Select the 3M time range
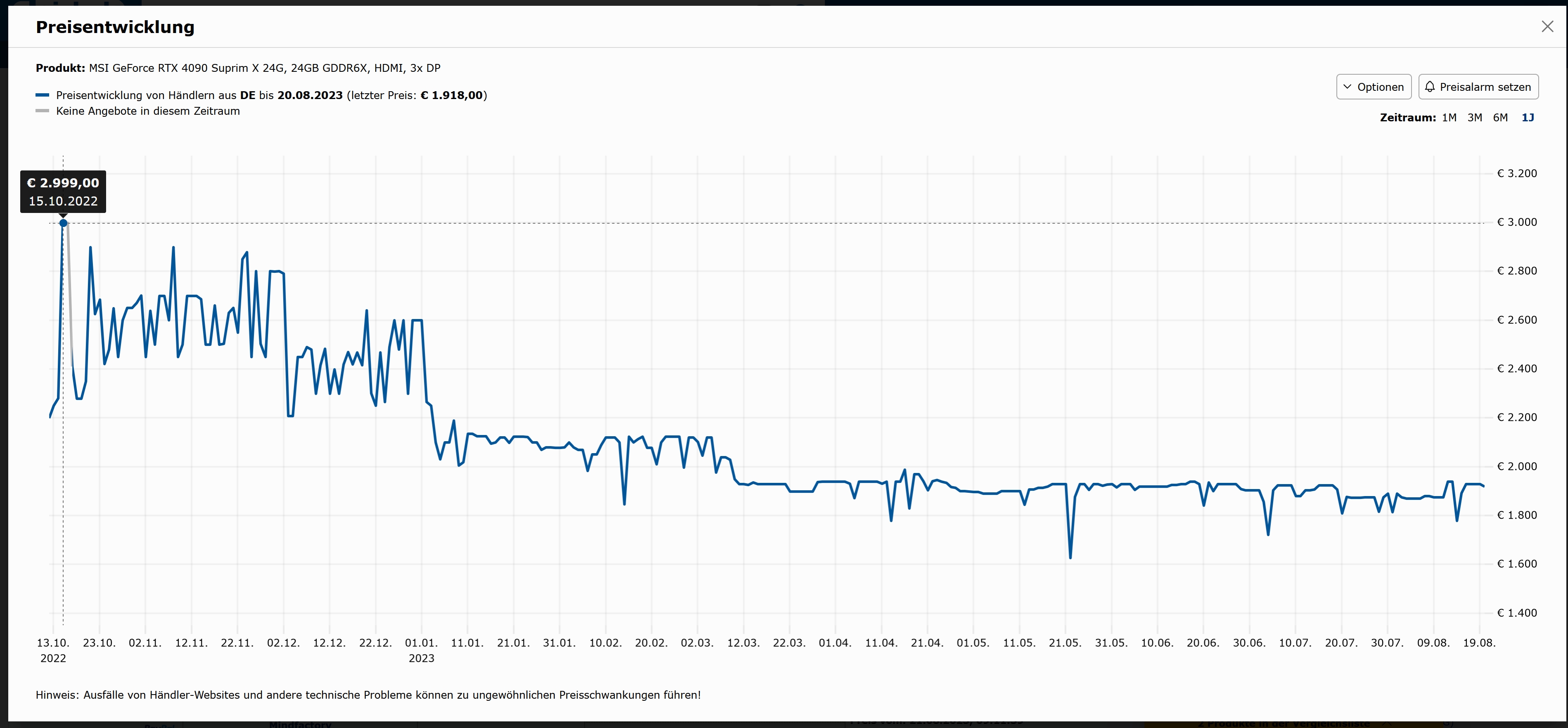Viewport: 1568px width, 728px height. pyautogui.click(x=1474, y=118)
